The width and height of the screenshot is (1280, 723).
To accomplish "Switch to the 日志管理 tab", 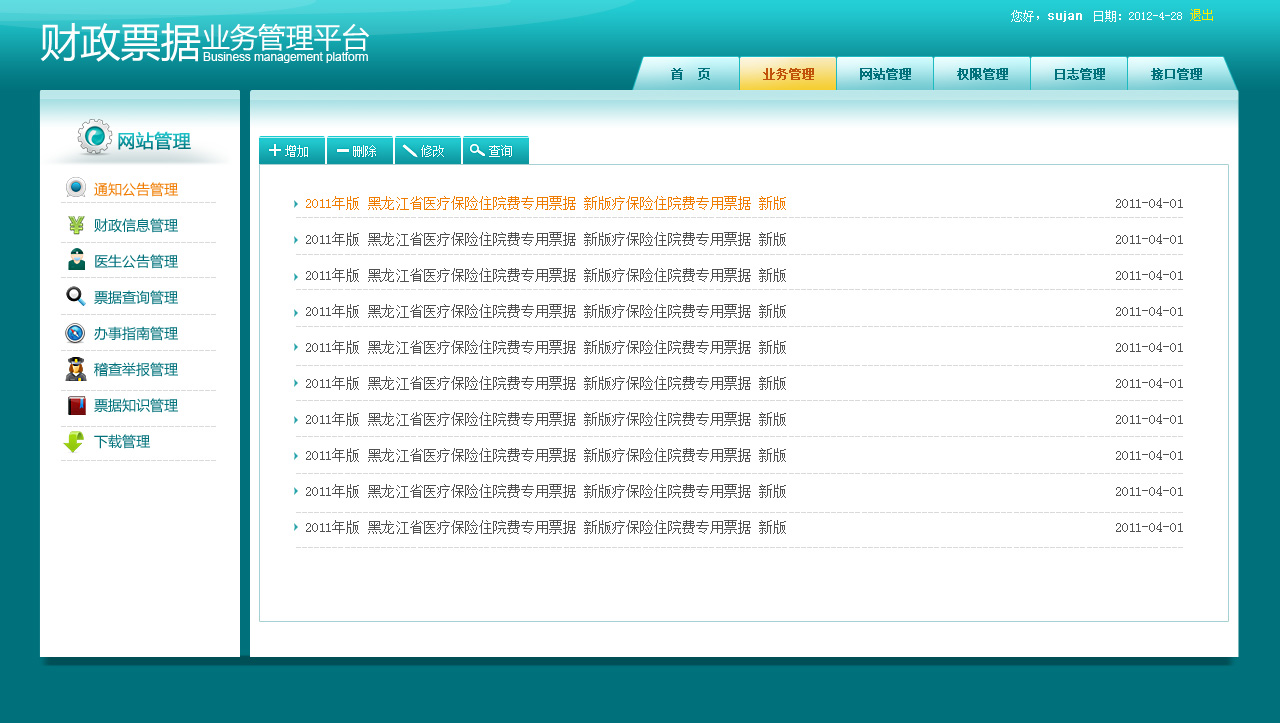I will pos(1079,74).
